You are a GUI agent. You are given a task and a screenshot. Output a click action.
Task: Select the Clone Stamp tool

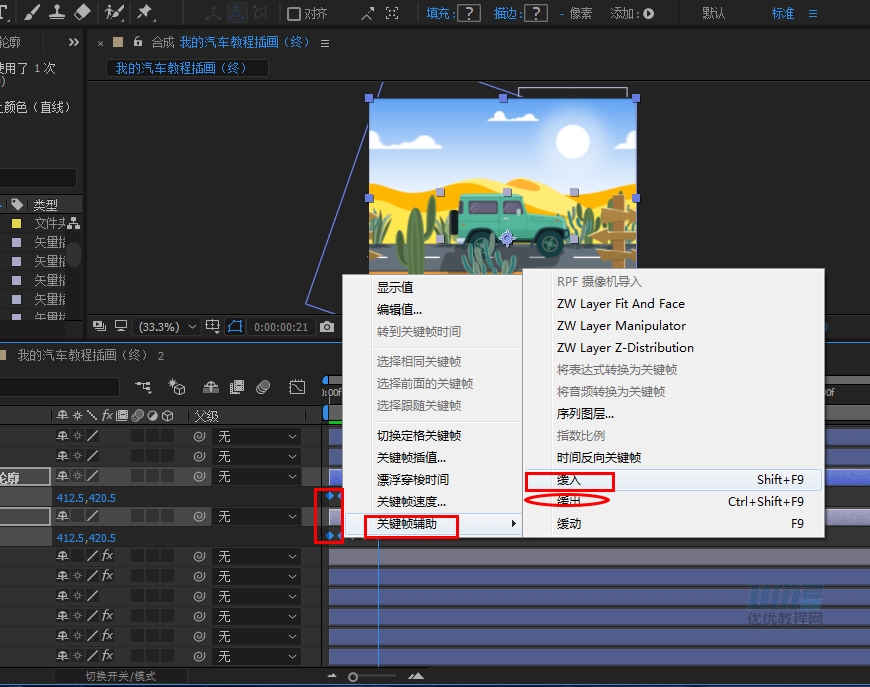point(55,13)
